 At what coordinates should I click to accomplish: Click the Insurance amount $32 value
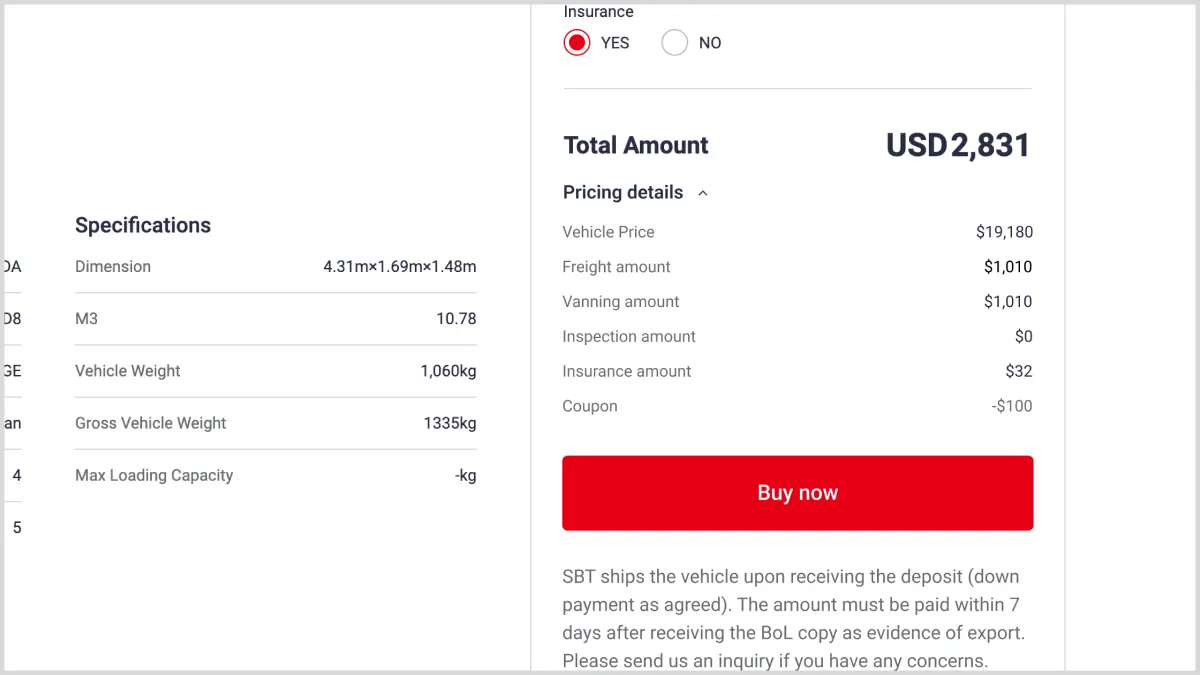pos(1019,372)
